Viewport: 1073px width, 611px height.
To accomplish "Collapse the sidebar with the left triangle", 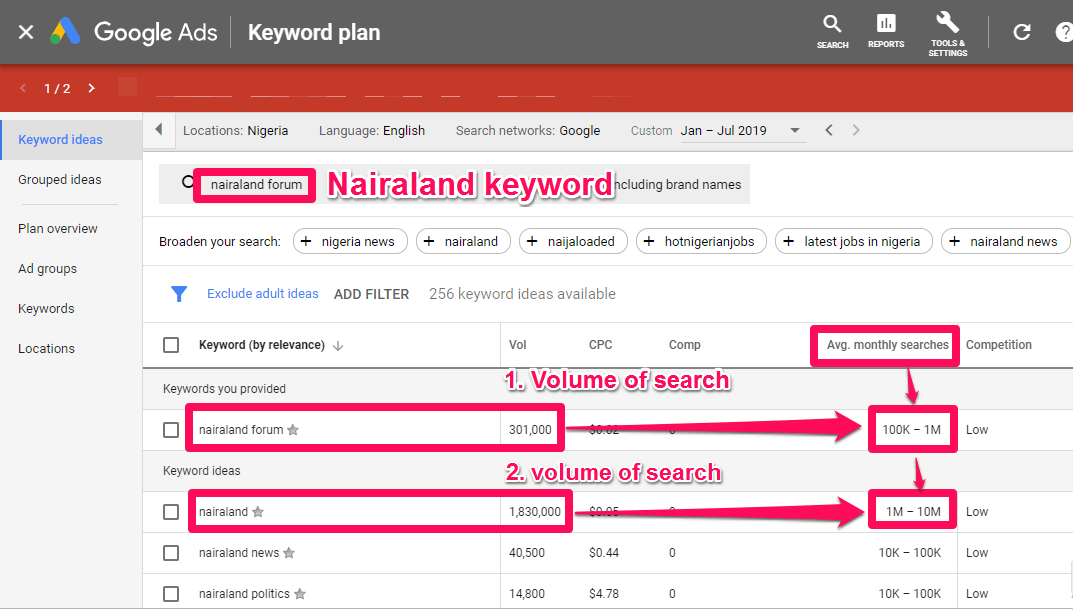I will pyautogui.click(x=158, y=130).
